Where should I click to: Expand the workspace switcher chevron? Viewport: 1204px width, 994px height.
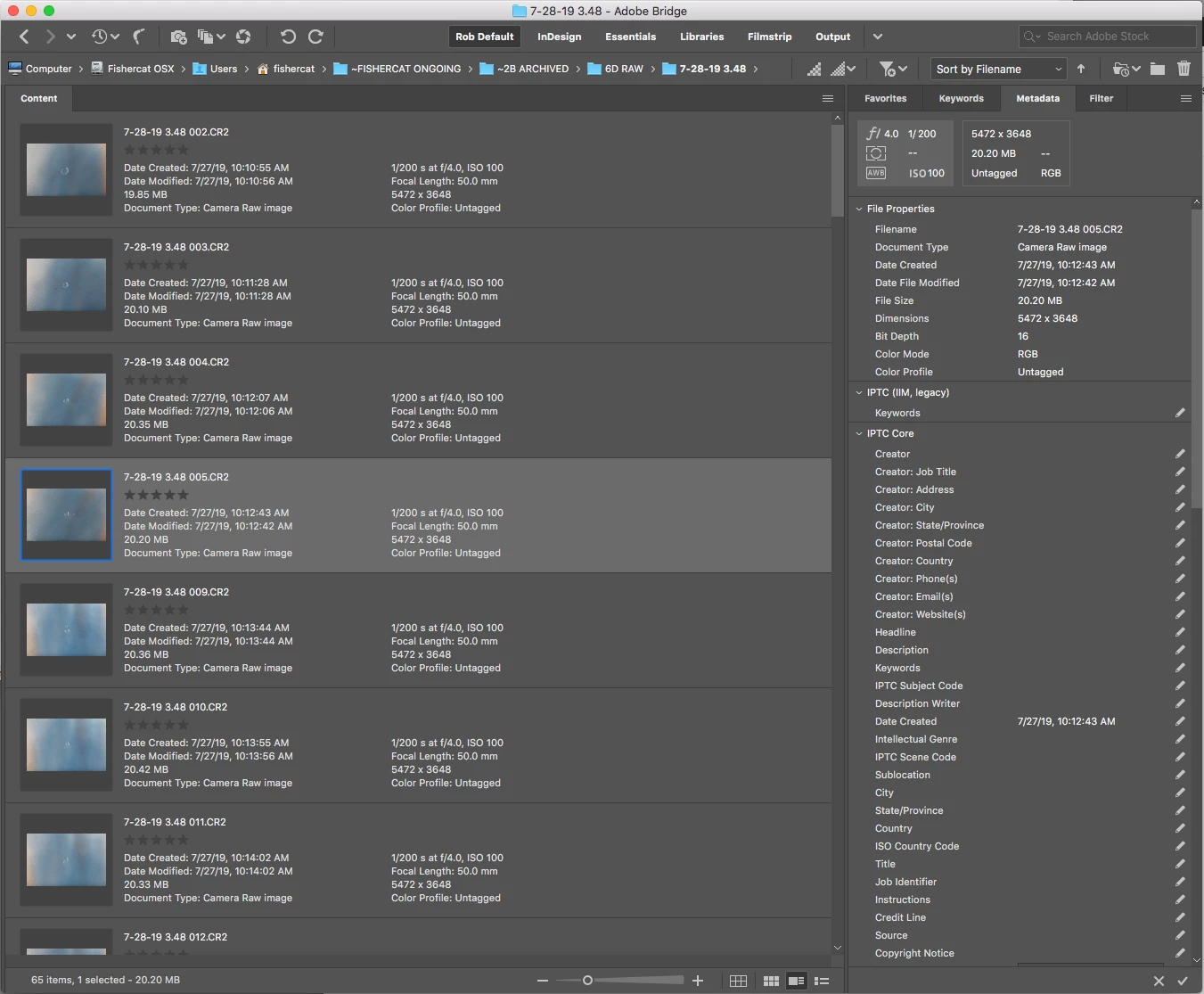(878, 37)
